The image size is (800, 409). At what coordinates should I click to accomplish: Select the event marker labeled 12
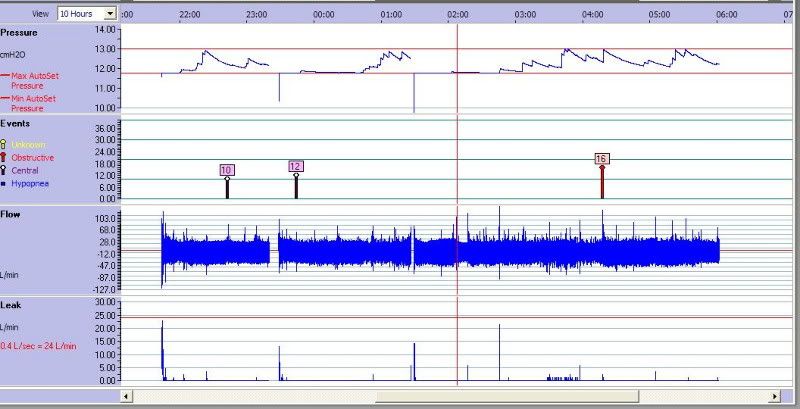295,166
